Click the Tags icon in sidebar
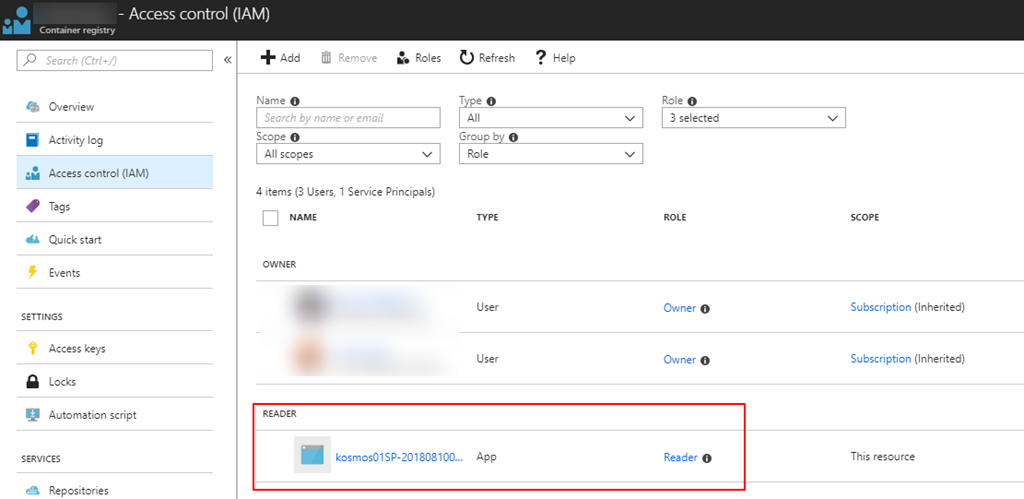The width and height of the screenshot is (1024, 499). (x=32, y=206)
